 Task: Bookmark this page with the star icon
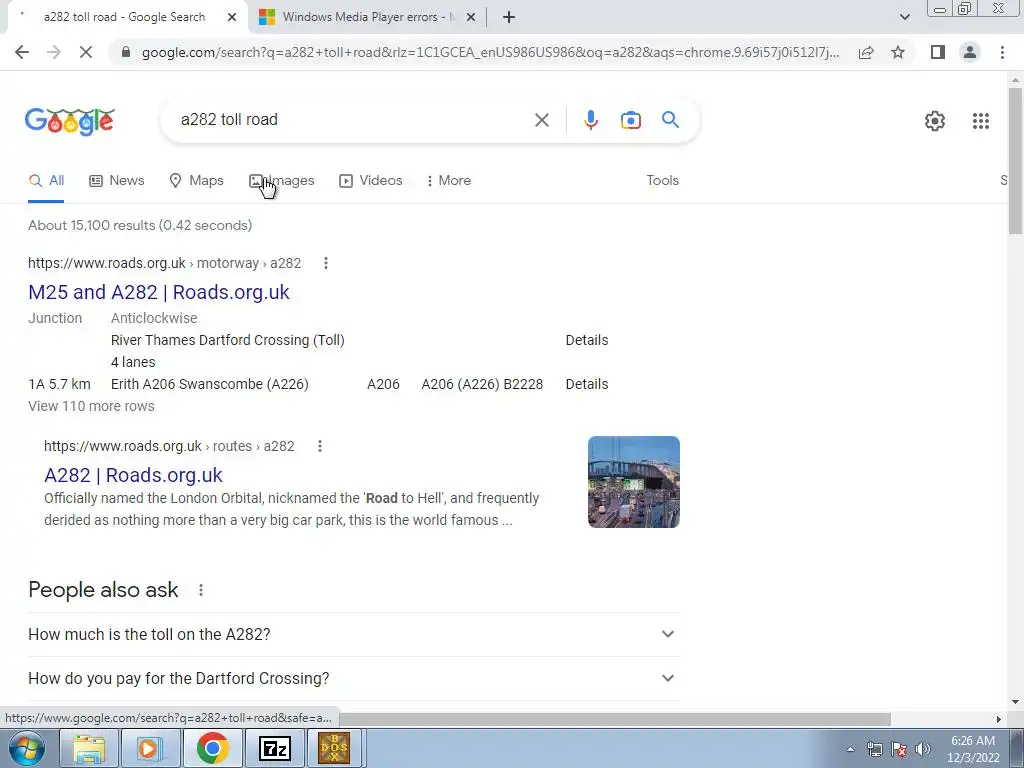[x=898, y=52]
